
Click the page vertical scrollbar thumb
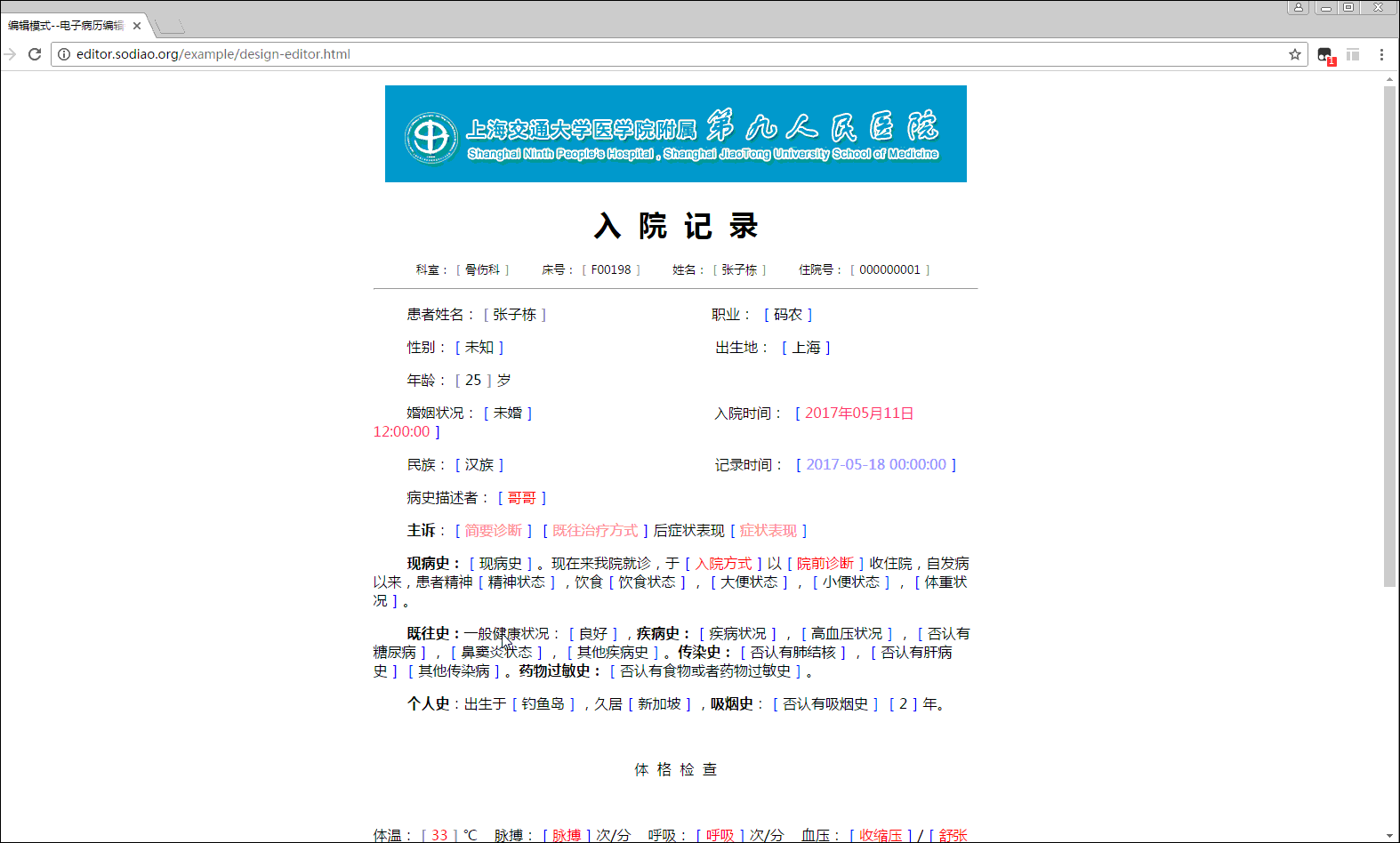(1389, 336)
